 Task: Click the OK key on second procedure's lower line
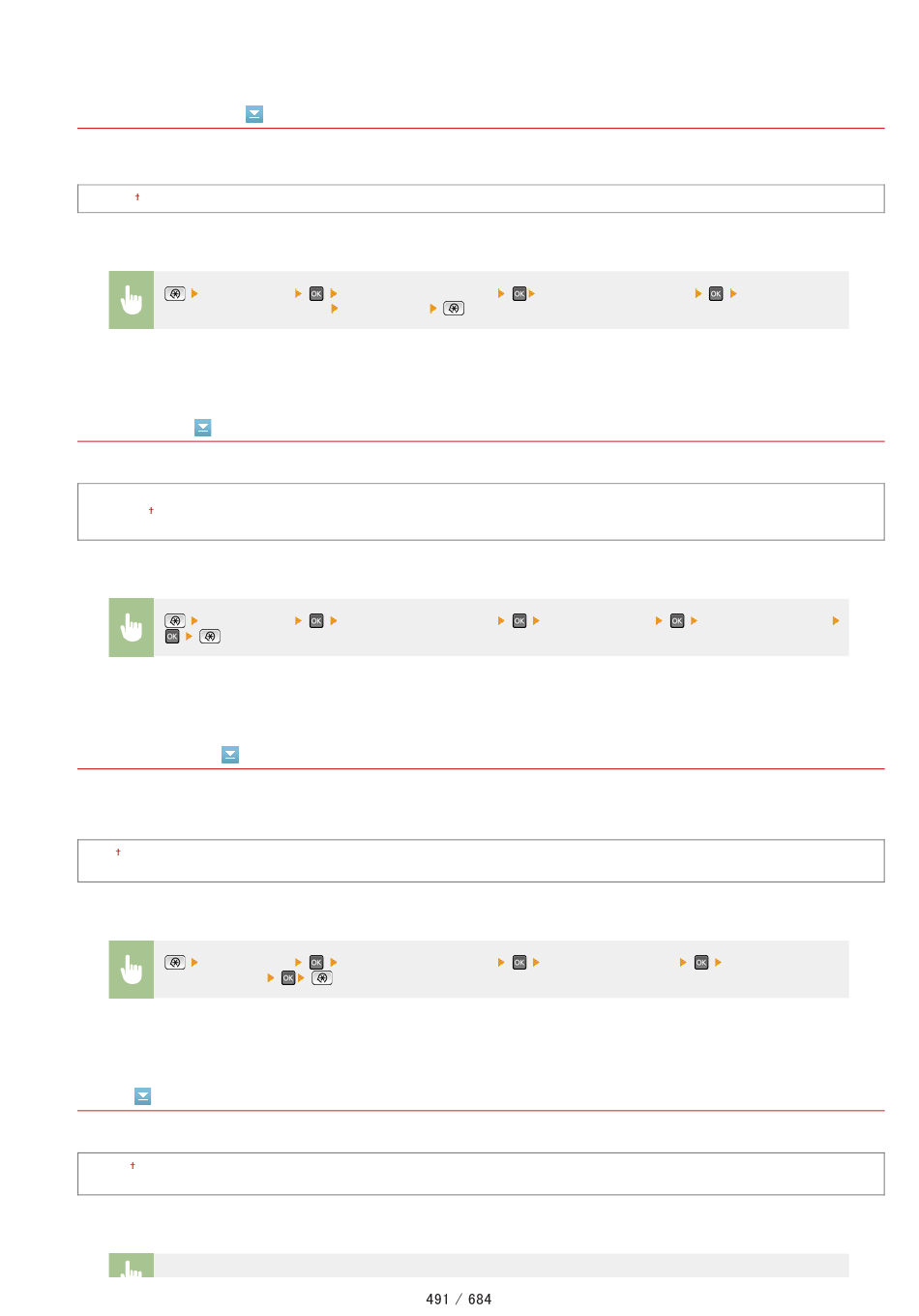[172, 637]
